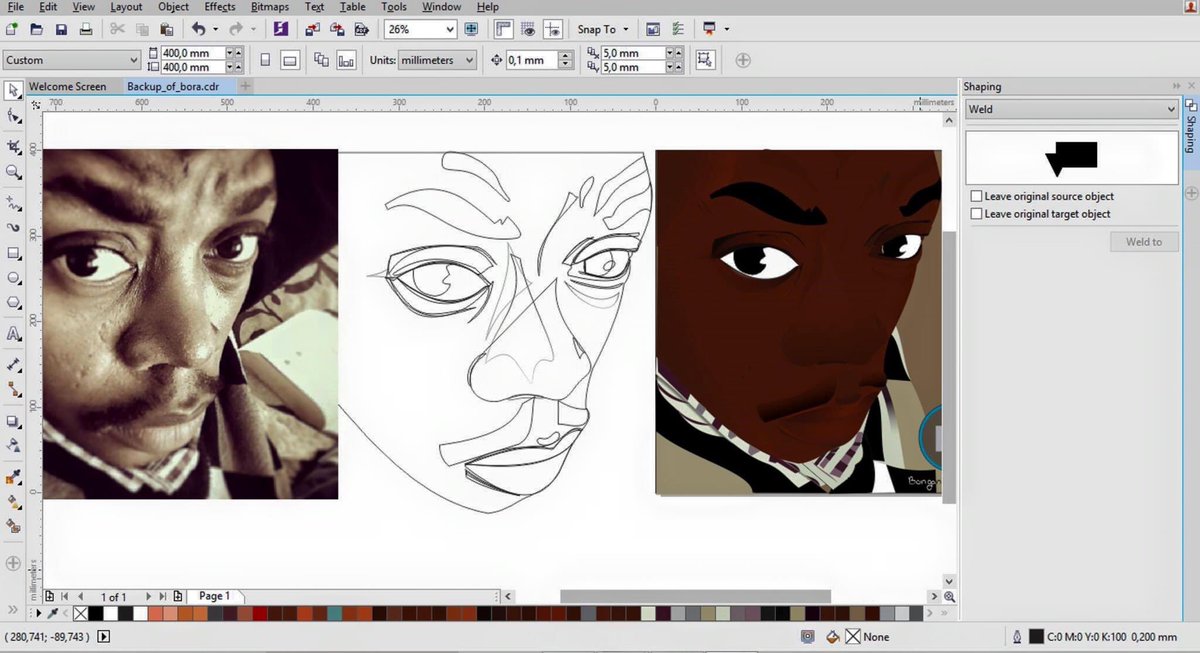Select the Page 1 tab
Image resolution: width=1200 pixels, height=653 pixels.
coord(214,596)
